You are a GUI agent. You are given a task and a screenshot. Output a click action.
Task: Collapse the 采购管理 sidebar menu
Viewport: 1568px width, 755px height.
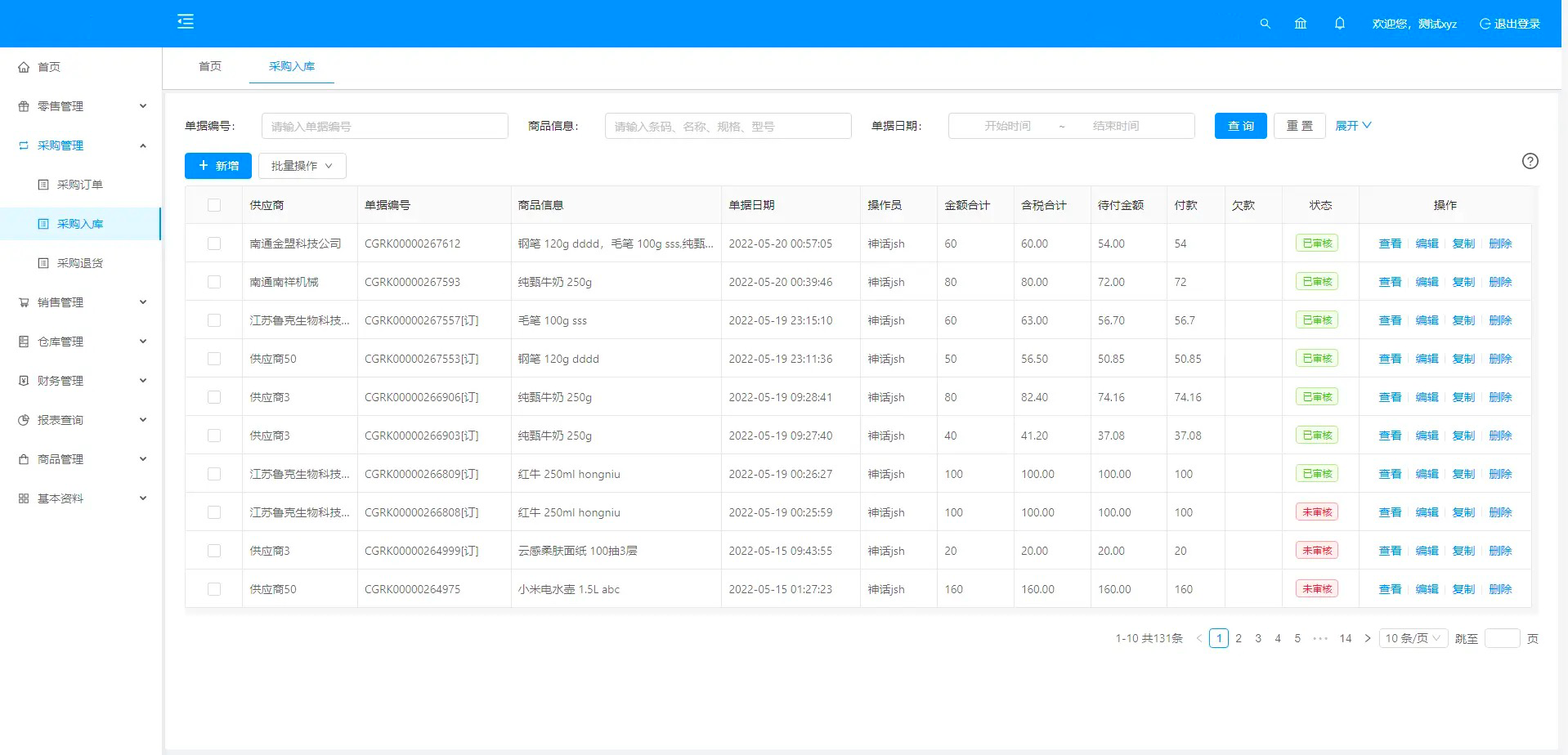[80, 145]
